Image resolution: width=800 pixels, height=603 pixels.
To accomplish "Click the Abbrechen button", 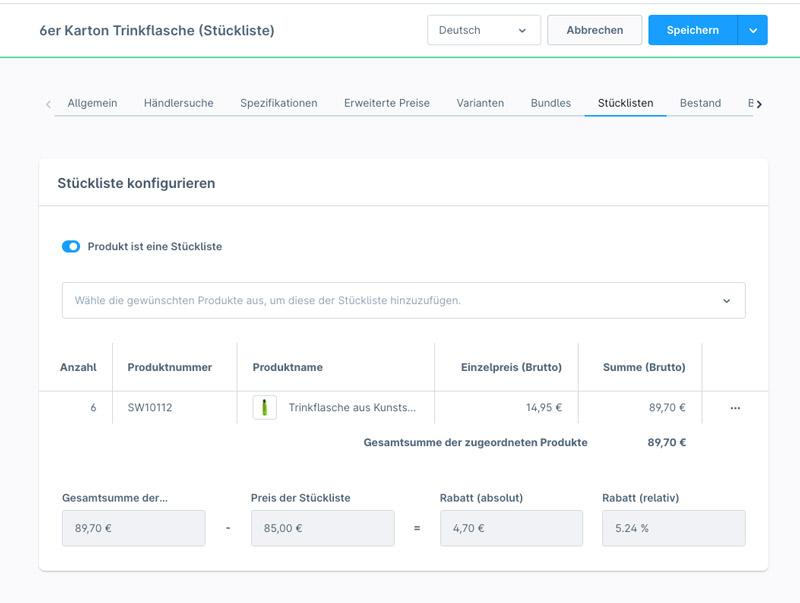I will point(594,30).
